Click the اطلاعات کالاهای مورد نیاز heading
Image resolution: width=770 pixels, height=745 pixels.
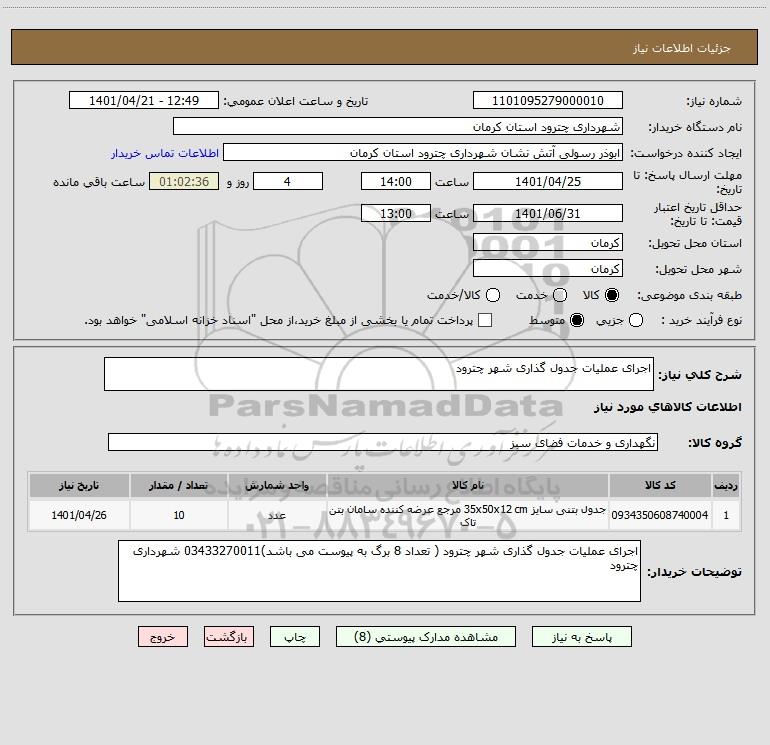tap(667, 407)
